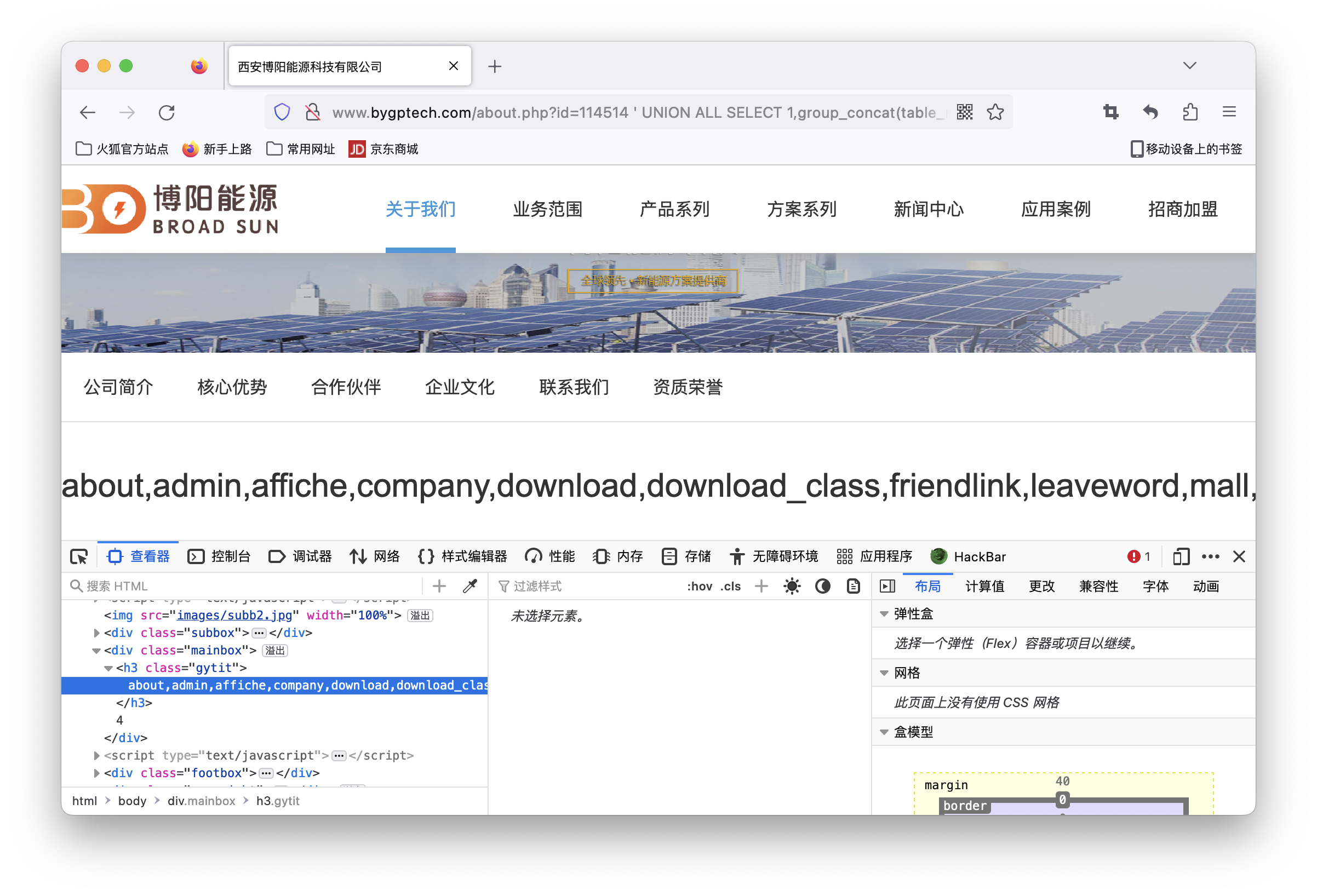The width and height of the screenshot is (1317, 896).
Task: Click the screenshot crop icon in toolbar
Action: click(1110, 112)
